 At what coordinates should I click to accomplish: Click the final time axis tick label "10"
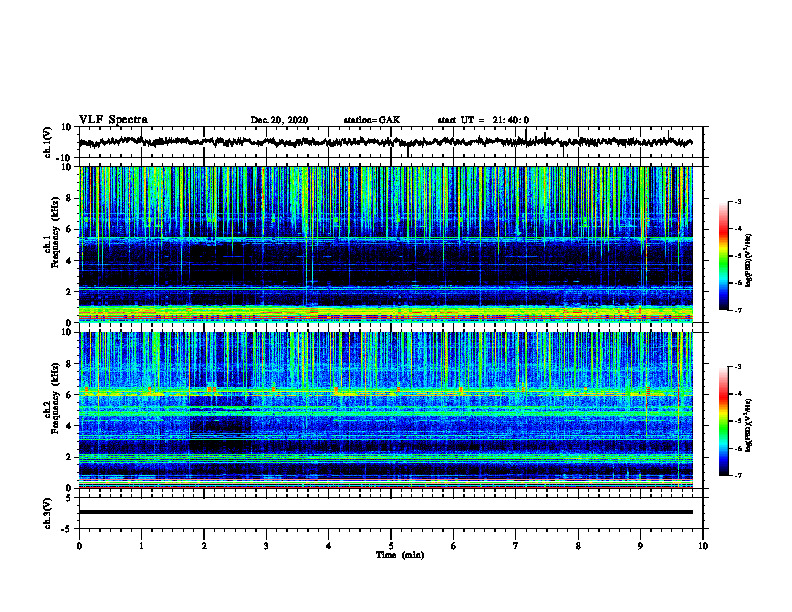click(x=703, y=546)
